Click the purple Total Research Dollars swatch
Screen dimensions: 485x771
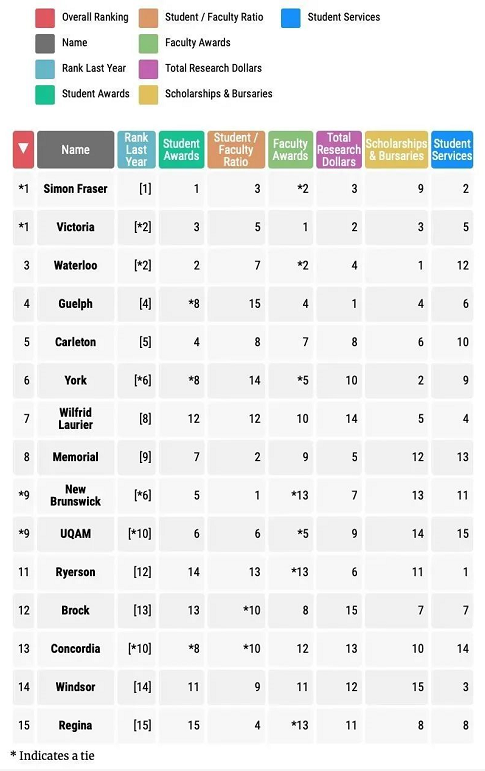tap(149, 69)
